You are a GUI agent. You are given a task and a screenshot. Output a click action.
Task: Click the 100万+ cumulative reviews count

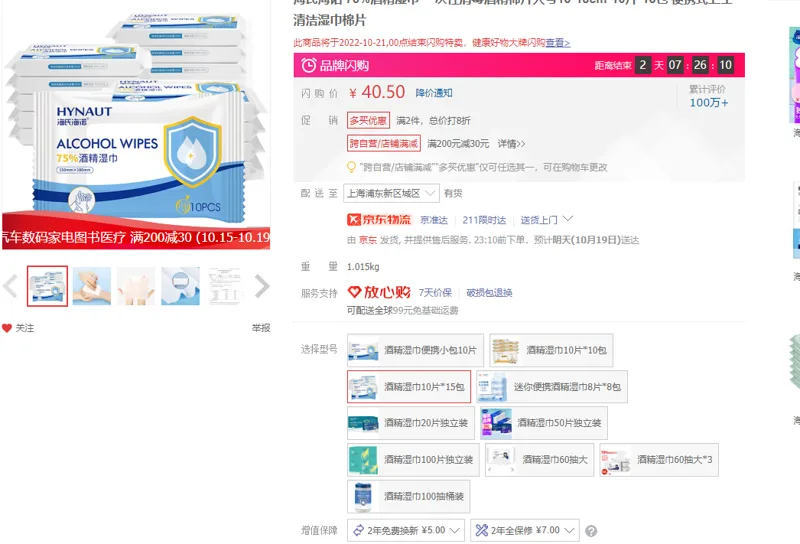(709, 103)
